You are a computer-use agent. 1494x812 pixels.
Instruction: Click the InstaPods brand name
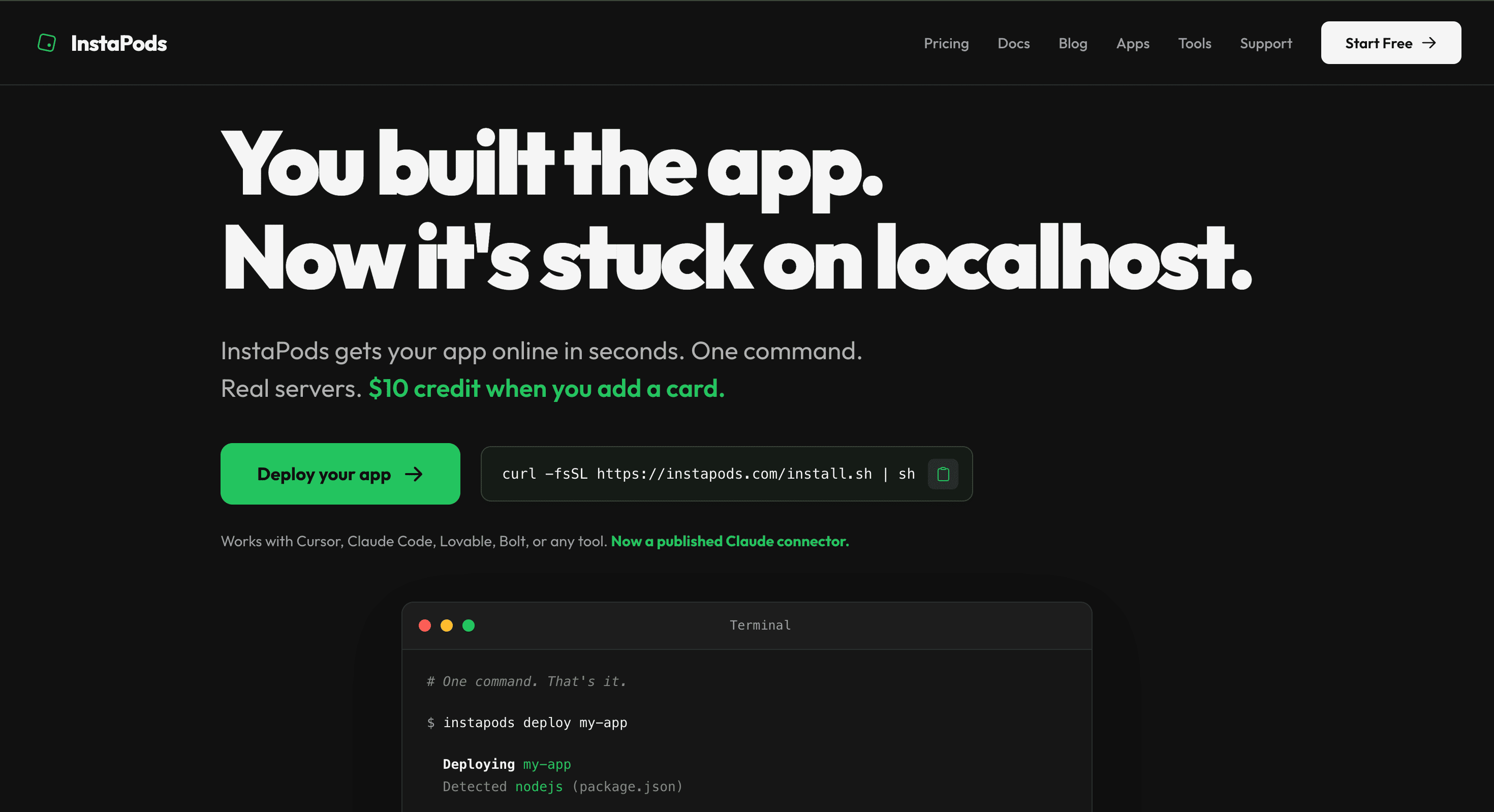point(119,44)
